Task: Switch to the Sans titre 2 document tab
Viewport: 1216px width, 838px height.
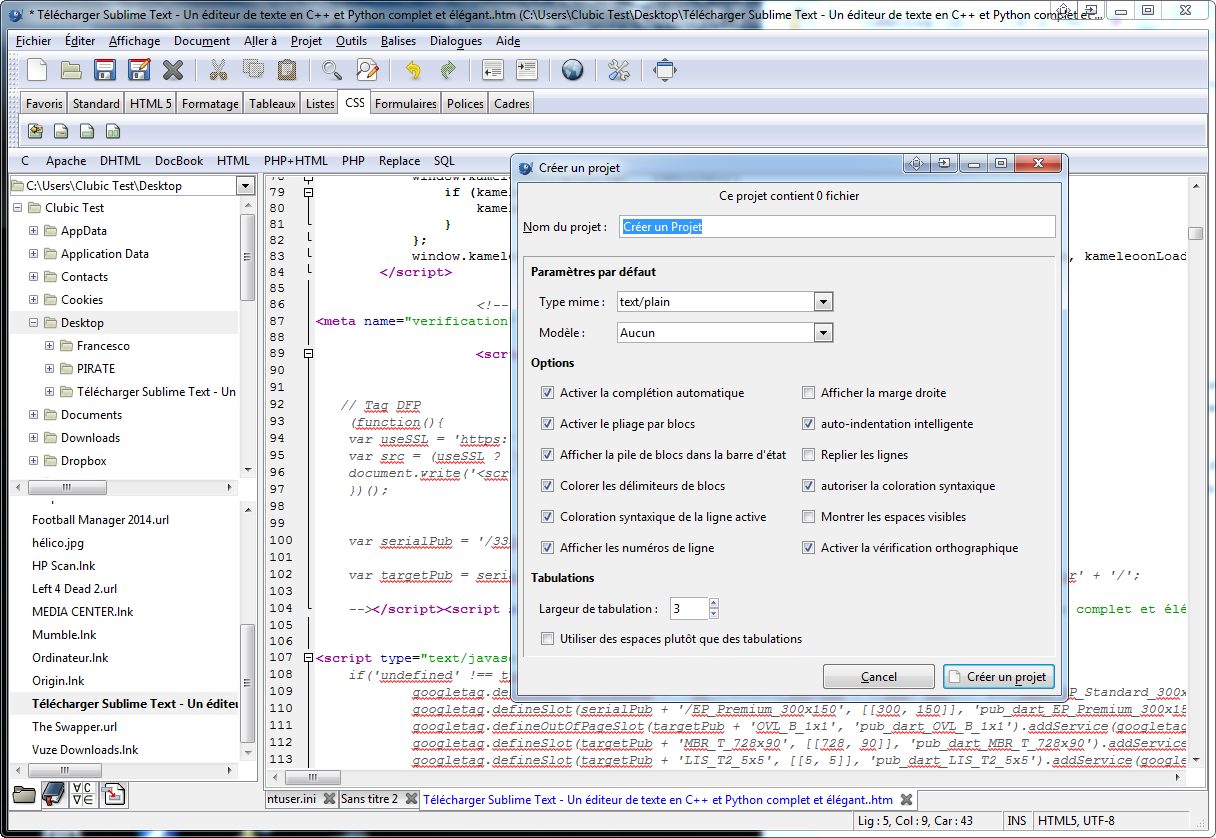Action: tap(369, 799)
